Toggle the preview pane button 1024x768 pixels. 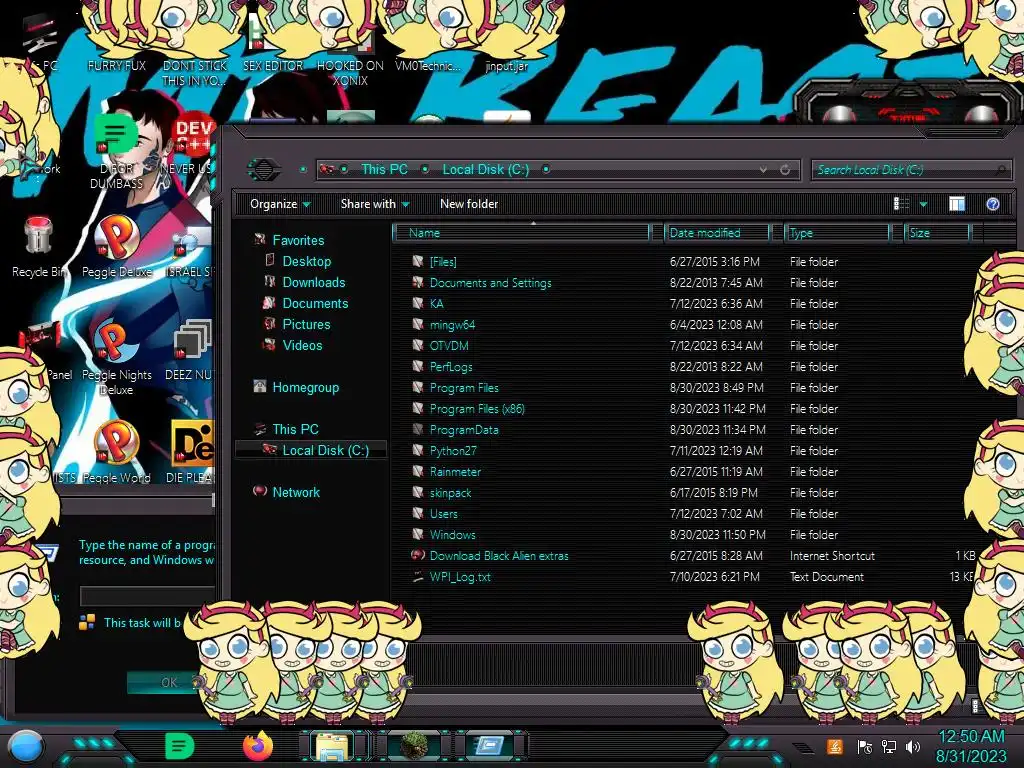click(957, 204)
